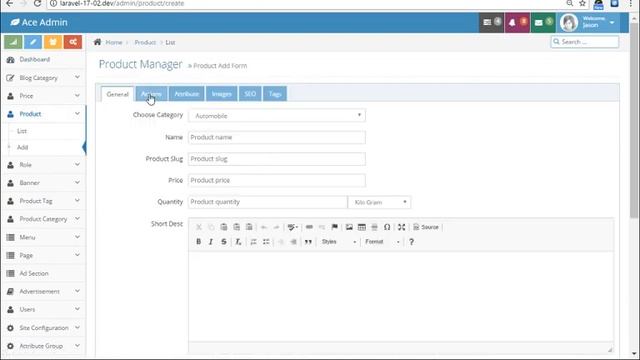Image resolution: width=640 pixels, height=360 pixels.
Task: Click the insert Table icon
Action: (362, 227)
